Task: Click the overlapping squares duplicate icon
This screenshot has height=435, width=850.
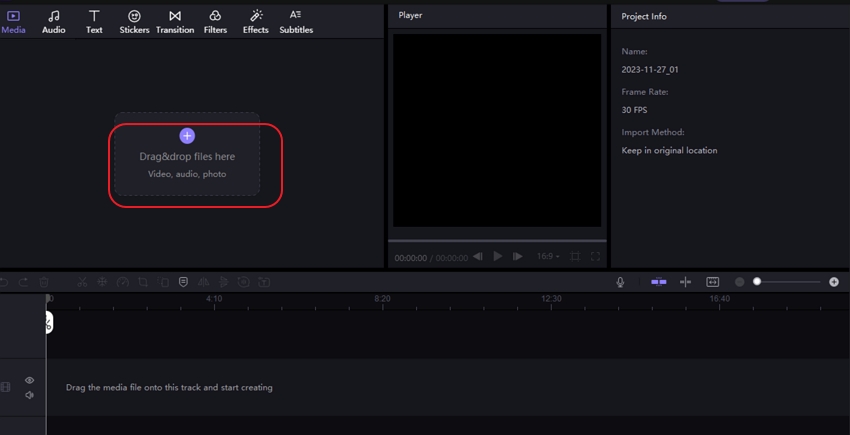Action: coord(163,282)
